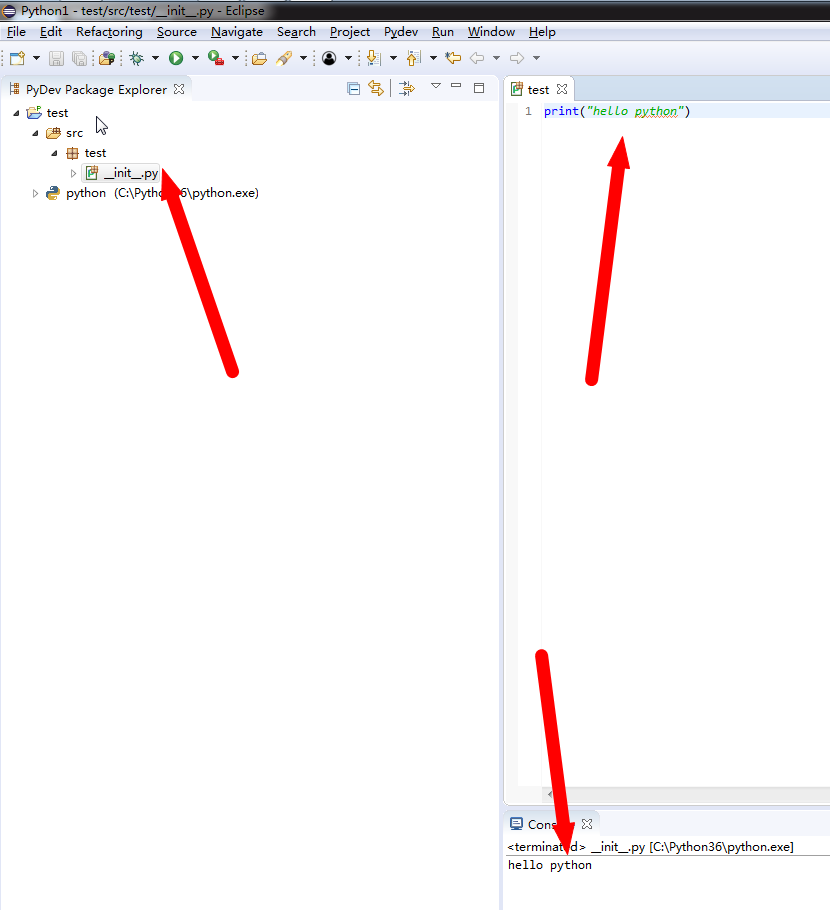This screenshot has height=910, width=830.
Task: Expand the python interpreter node
Action: click(35, 193)
